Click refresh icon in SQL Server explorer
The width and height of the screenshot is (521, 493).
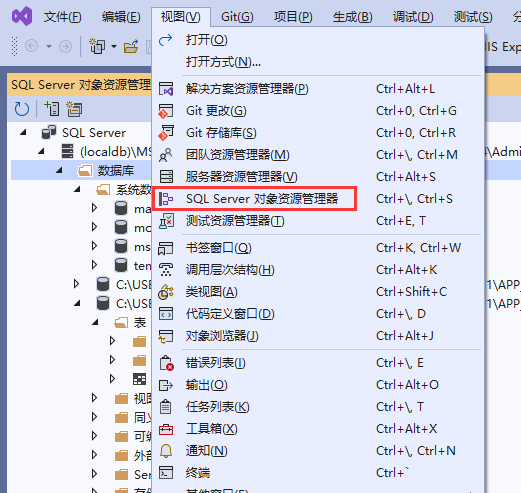click(22, 109)
